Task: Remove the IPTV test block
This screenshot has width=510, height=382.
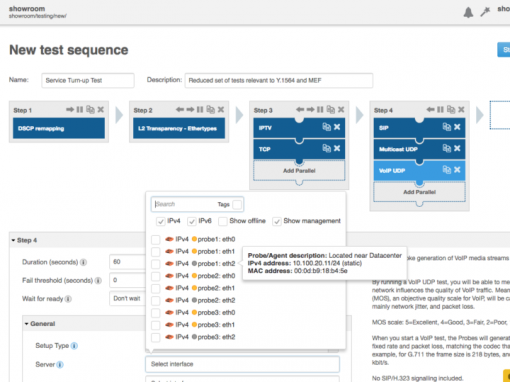Action: point(337,127)
